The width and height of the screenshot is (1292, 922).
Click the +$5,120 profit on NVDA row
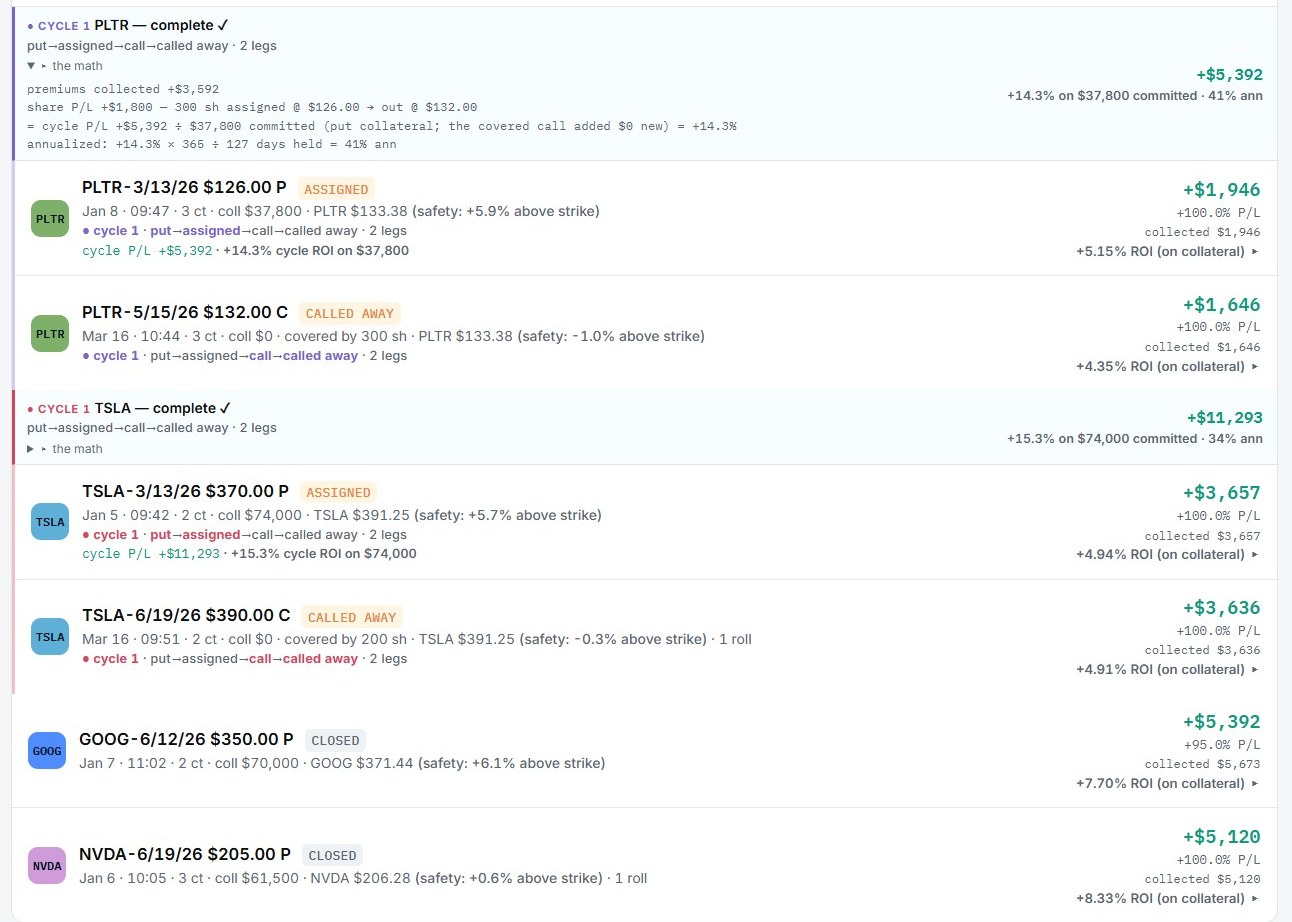(1221, 837)
